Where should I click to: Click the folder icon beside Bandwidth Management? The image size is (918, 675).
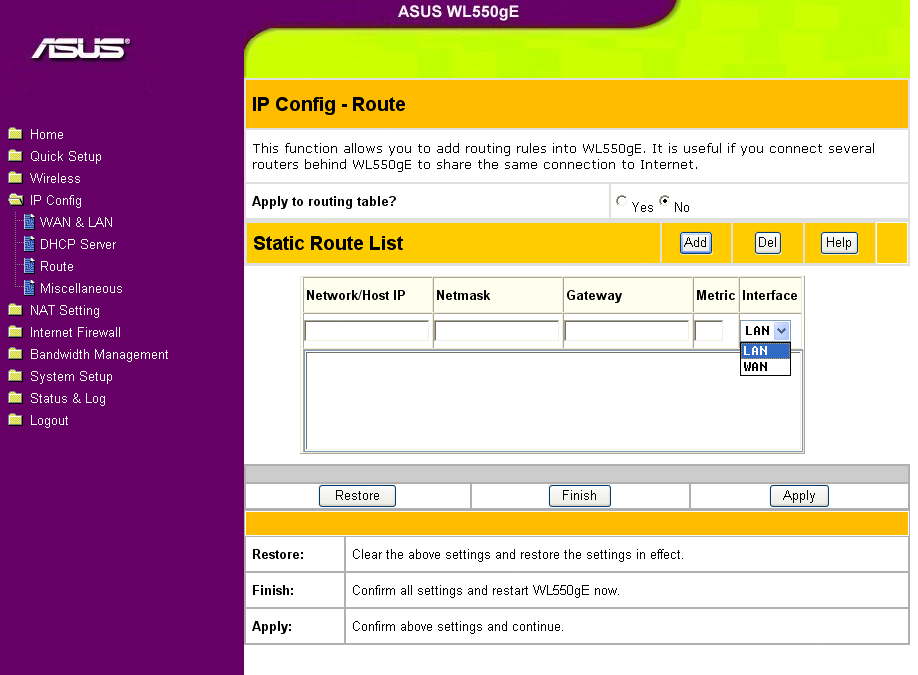coord(16,354)
